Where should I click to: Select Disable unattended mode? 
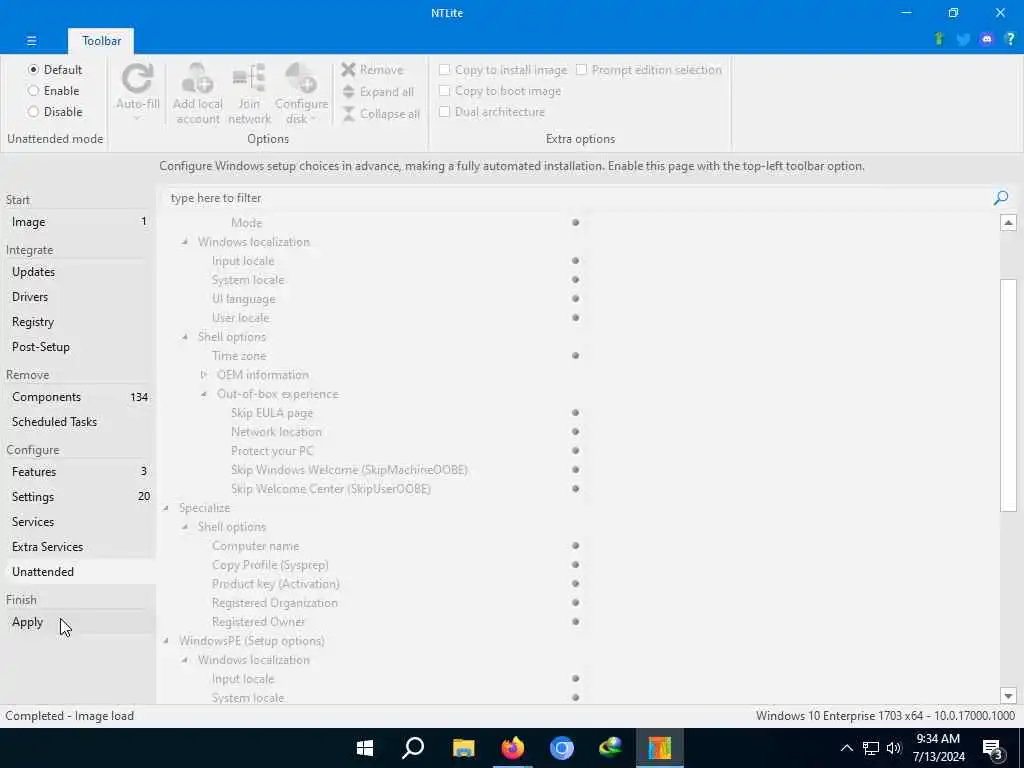coord(55,112)
